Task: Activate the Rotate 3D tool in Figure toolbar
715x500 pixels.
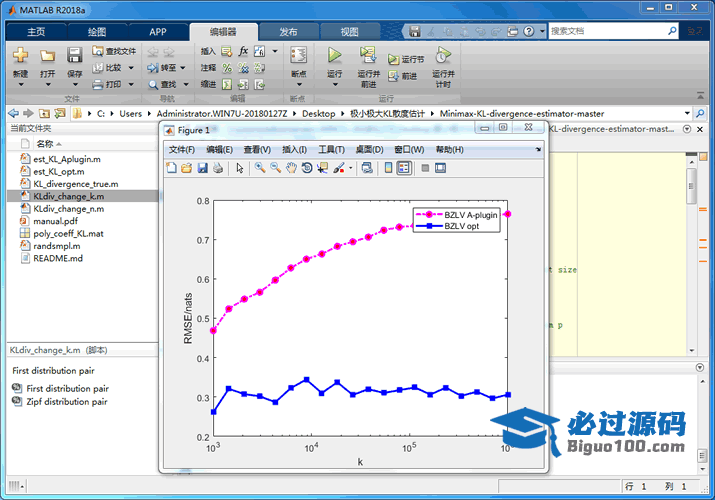Action: 307,168
